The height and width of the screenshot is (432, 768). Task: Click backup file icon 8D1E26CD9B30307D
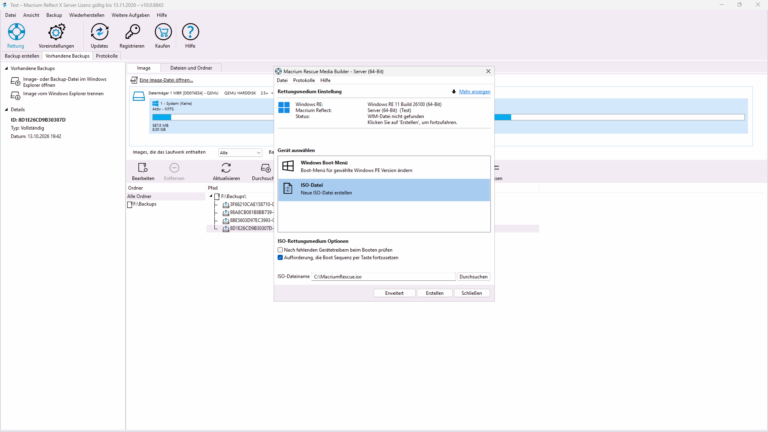[225, 229]
